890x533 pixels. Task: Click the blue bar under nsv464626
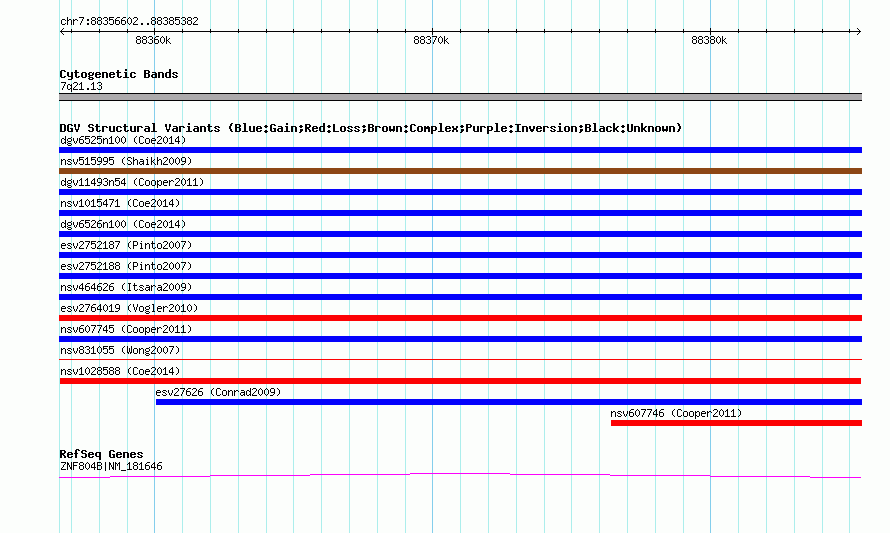tap(460, 297)
